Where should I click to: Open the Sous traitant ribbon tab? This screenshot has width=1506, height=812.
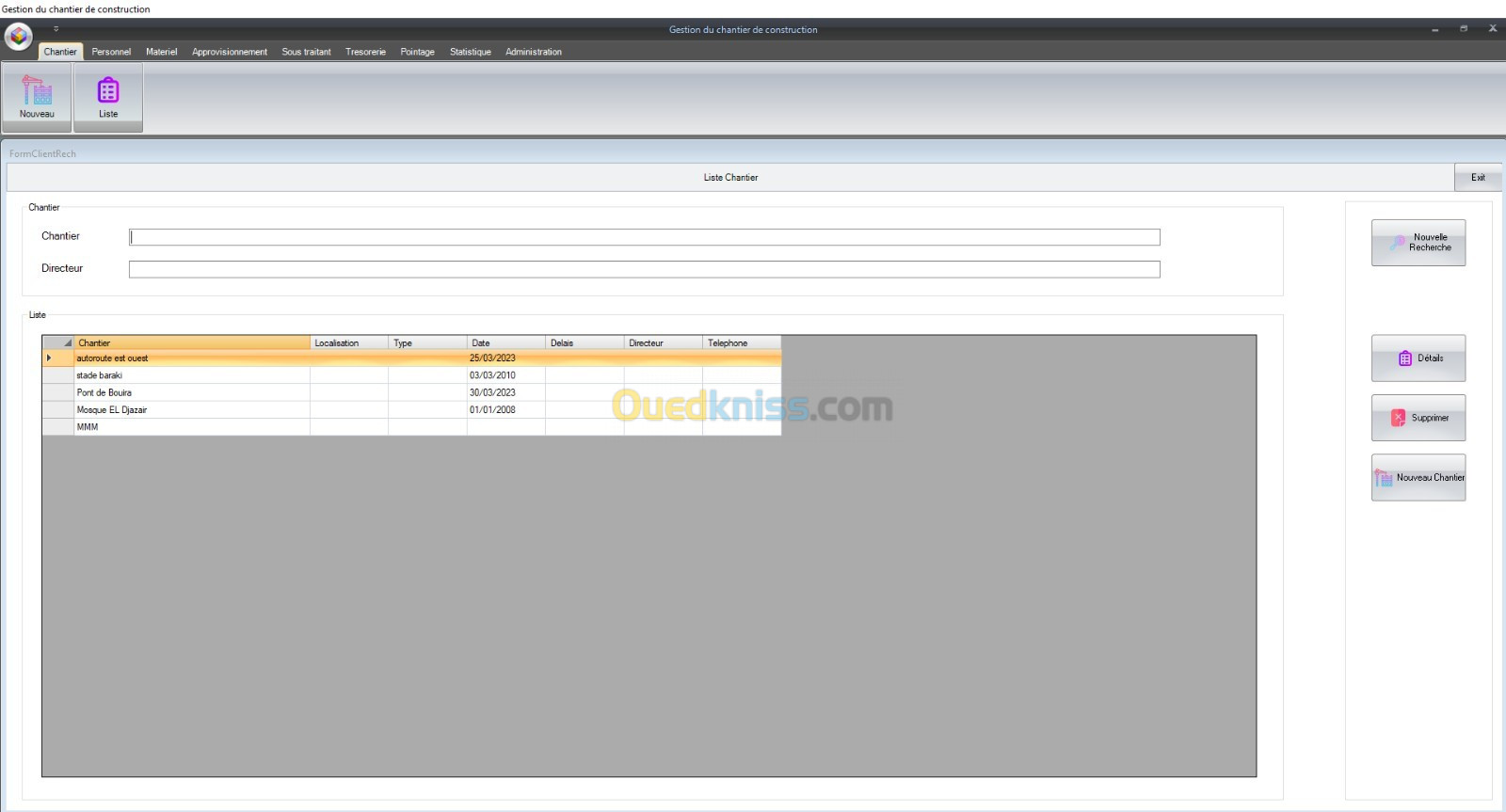tap(306, 52)
